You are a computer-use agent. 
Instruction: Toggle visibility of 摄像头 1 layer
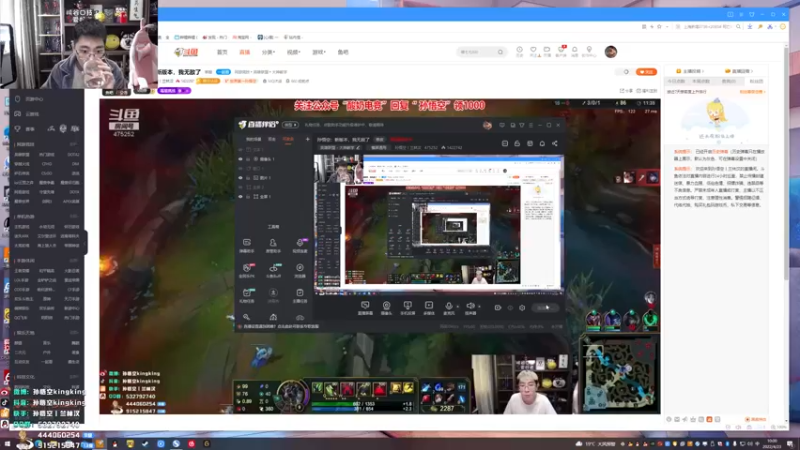(x=241, y=159)
